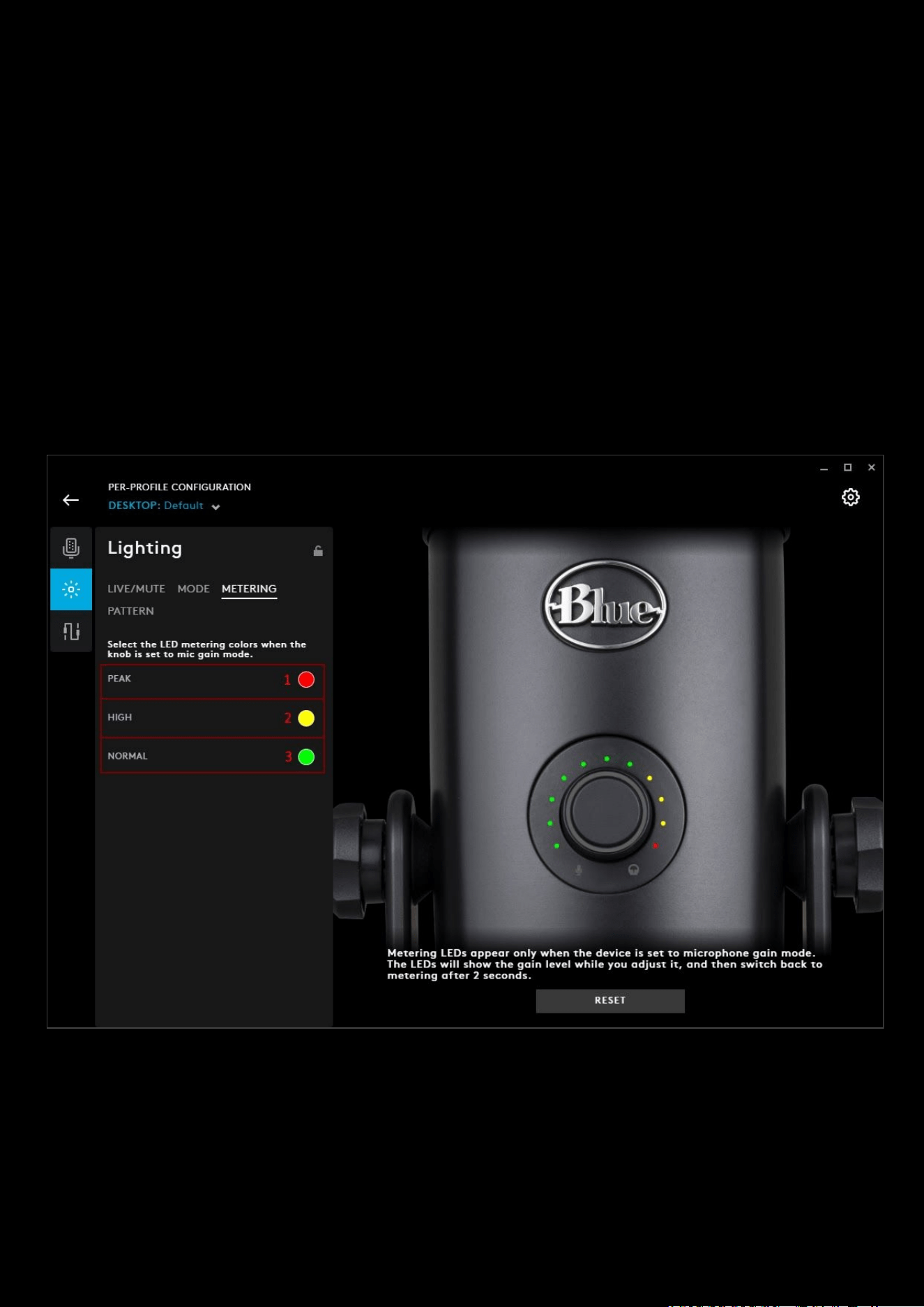Close the application window
Viewport: 924px width, 1307px height.
pyautogui.click(x=871, y=468)
